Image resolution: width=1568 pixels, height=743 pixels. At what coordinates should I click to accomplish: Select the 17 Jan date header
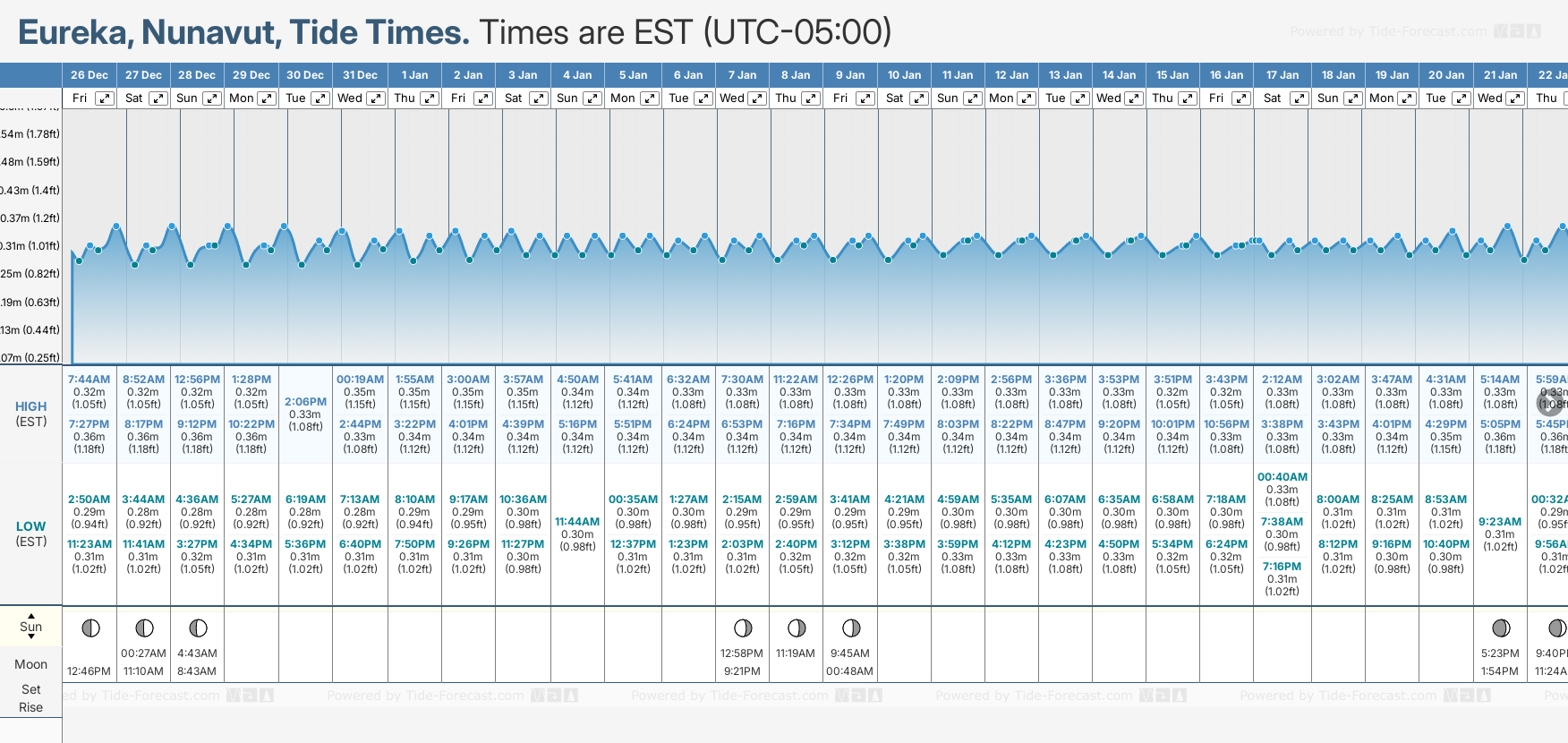click(x=1283, y=75)
